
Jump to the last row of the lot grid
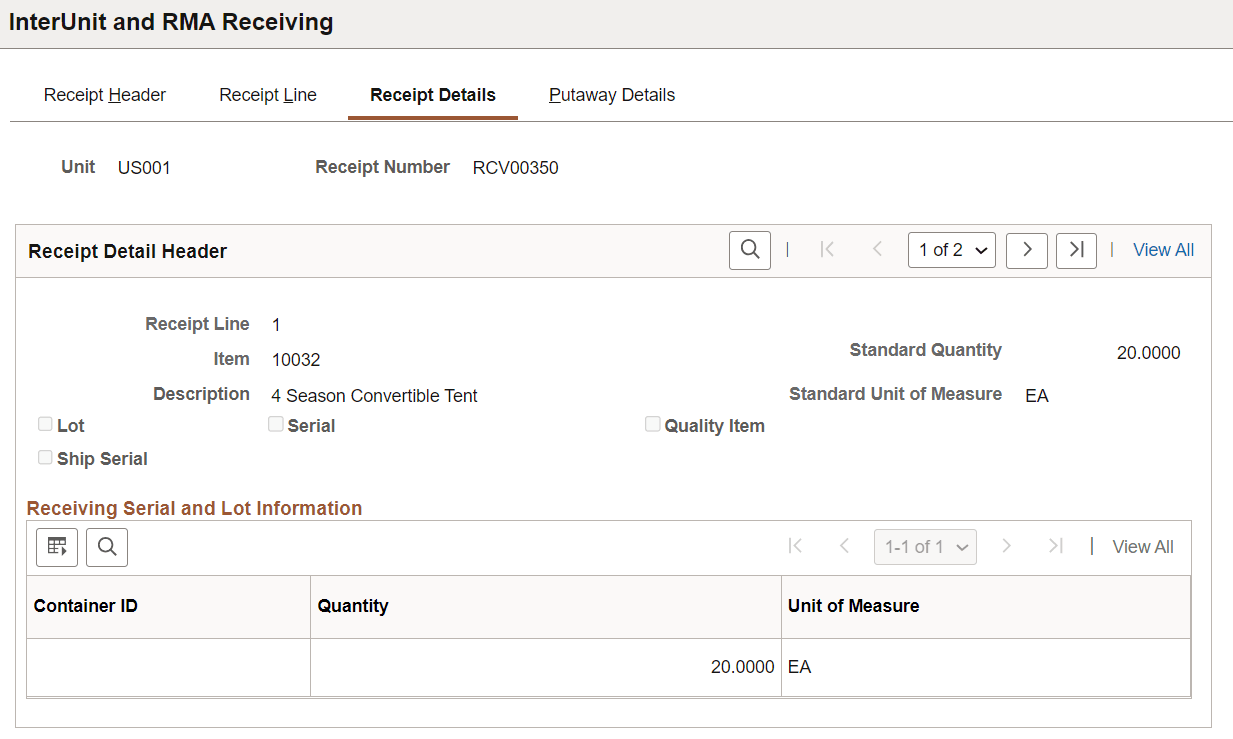[x=1055, y=546]
